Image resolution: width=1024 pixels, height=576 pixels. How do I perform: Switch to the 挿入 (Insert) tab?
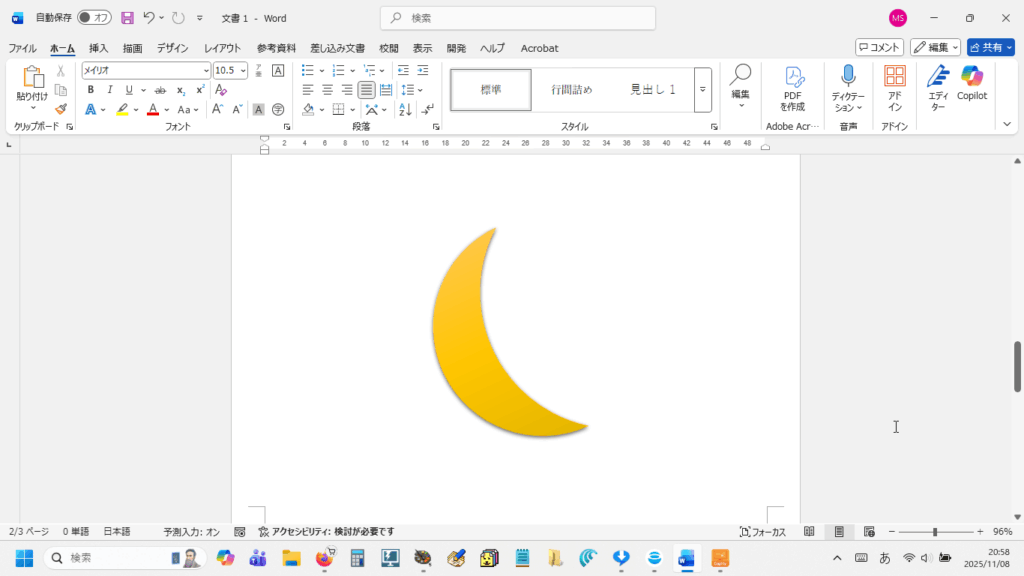tap(98, 48)
